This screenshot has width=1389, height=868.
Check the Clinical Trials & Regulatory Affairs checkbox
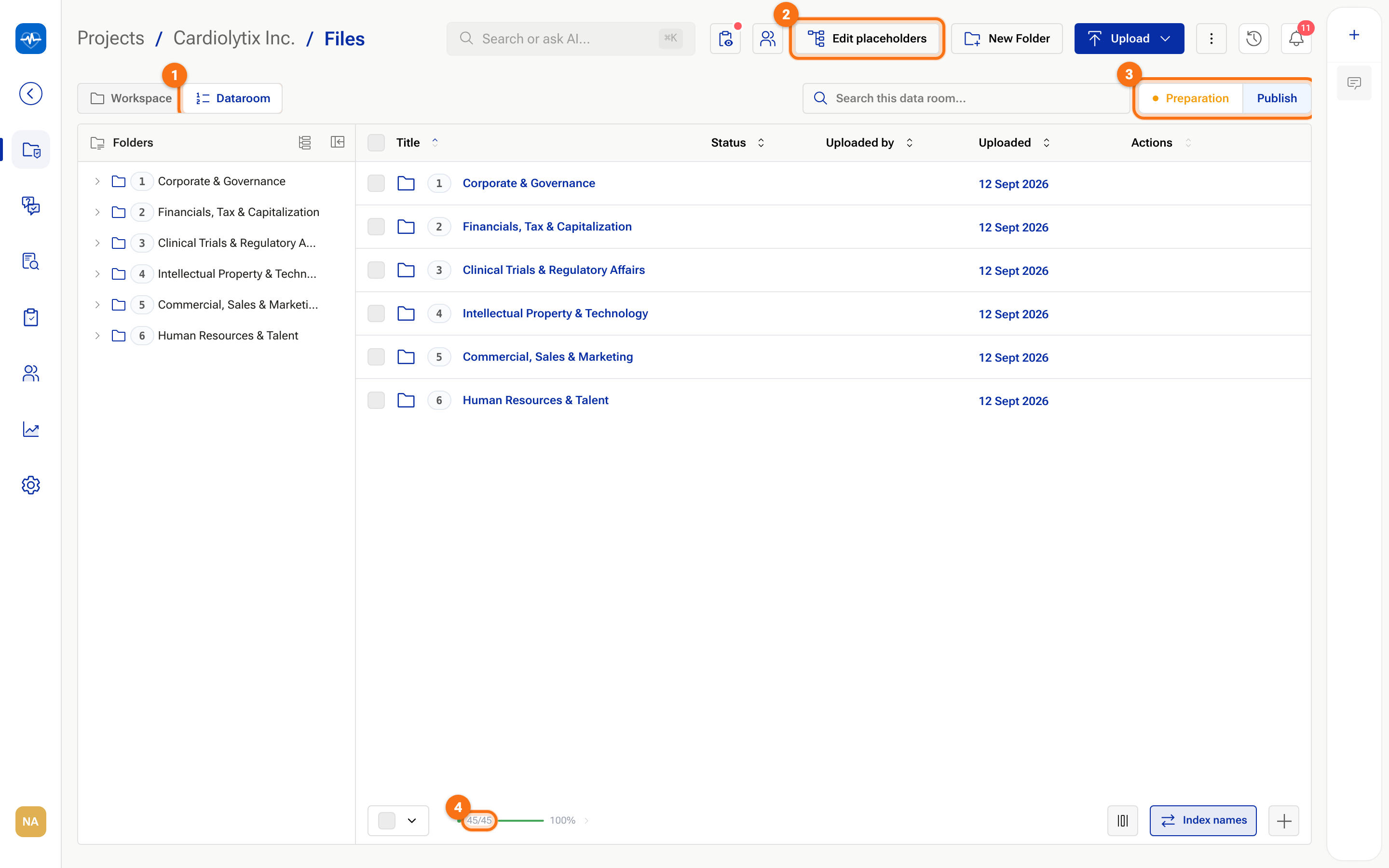tap(376, 270)
